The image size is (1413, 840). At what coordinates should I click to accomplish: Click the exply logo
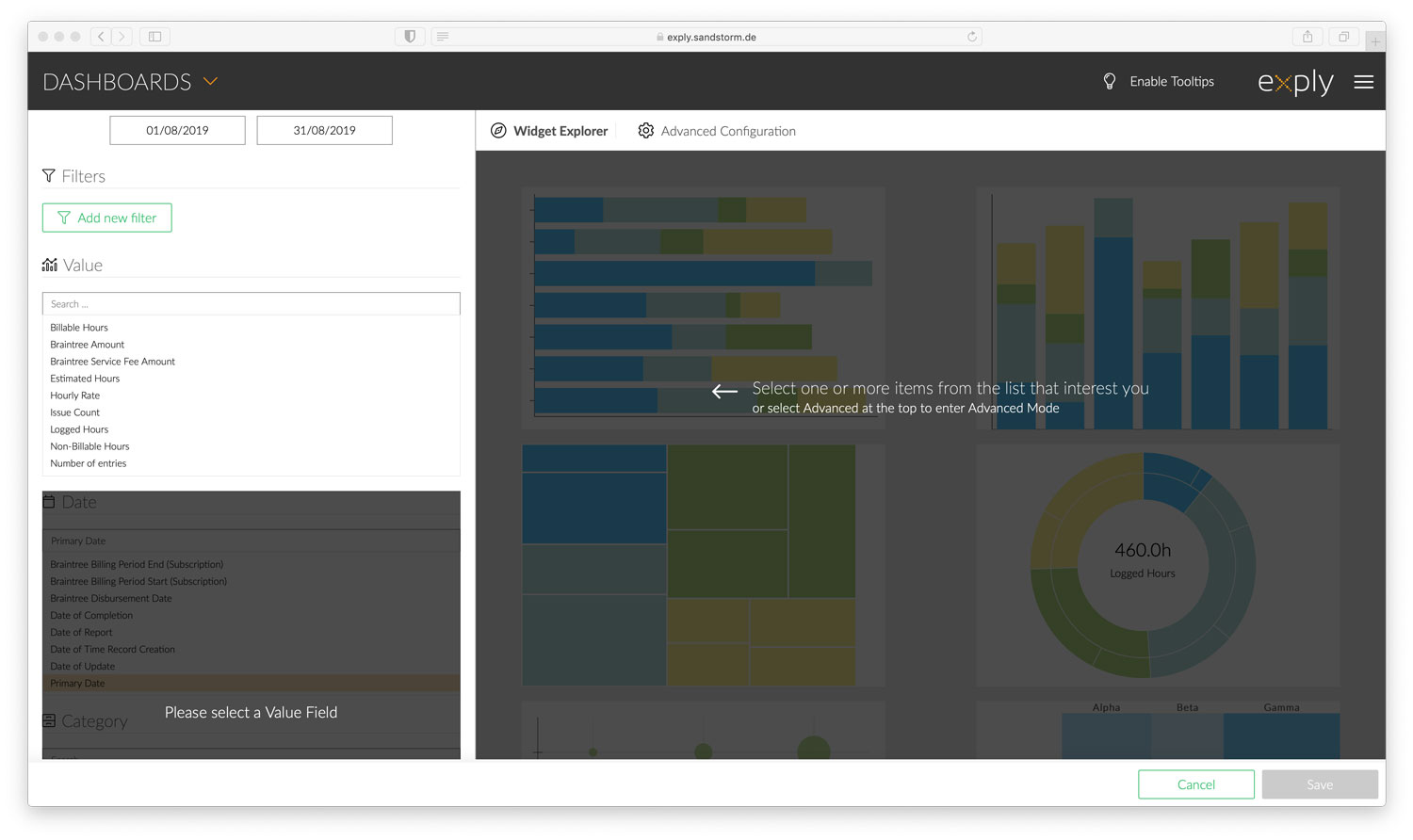pyautogui.click(x=1295, y=83)
